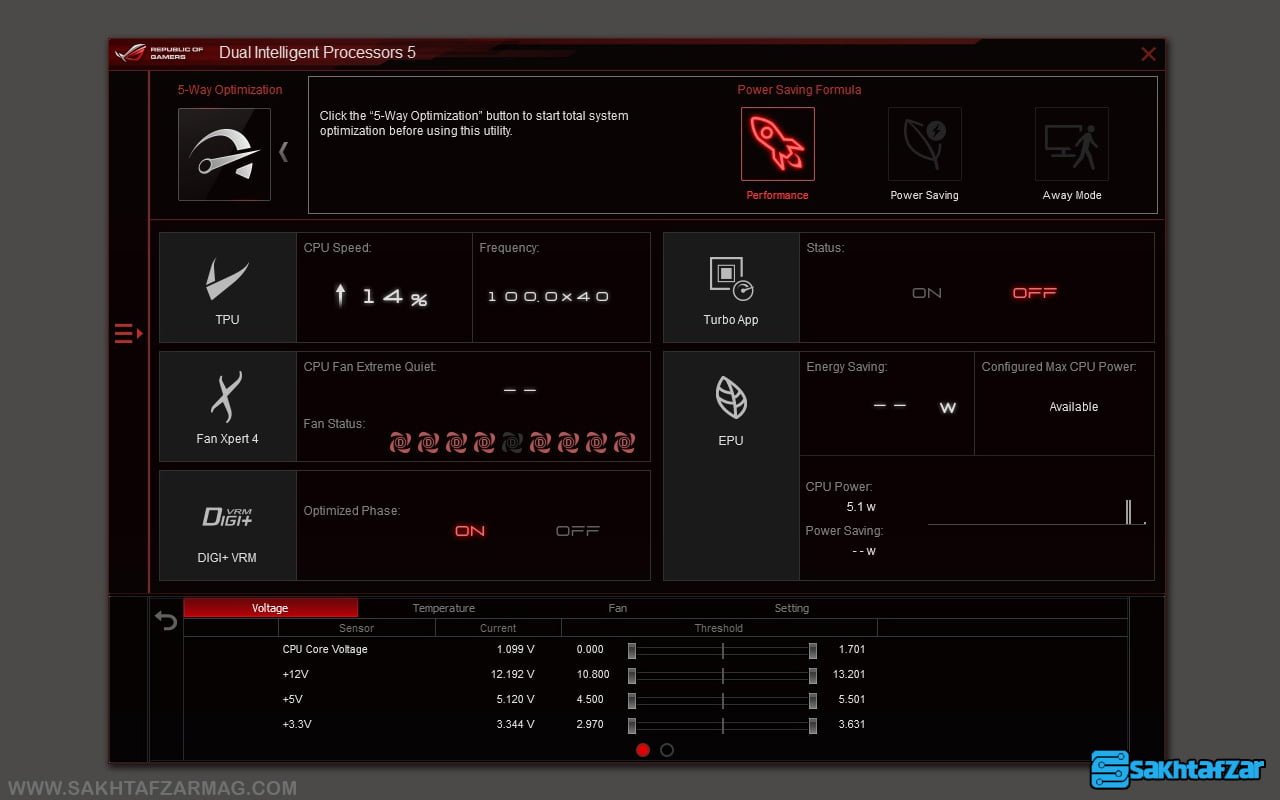Open the Fan Xpert 4 panel
Image resolution: width=1280 pixels, height=800 pixels.
click(228, 406)
